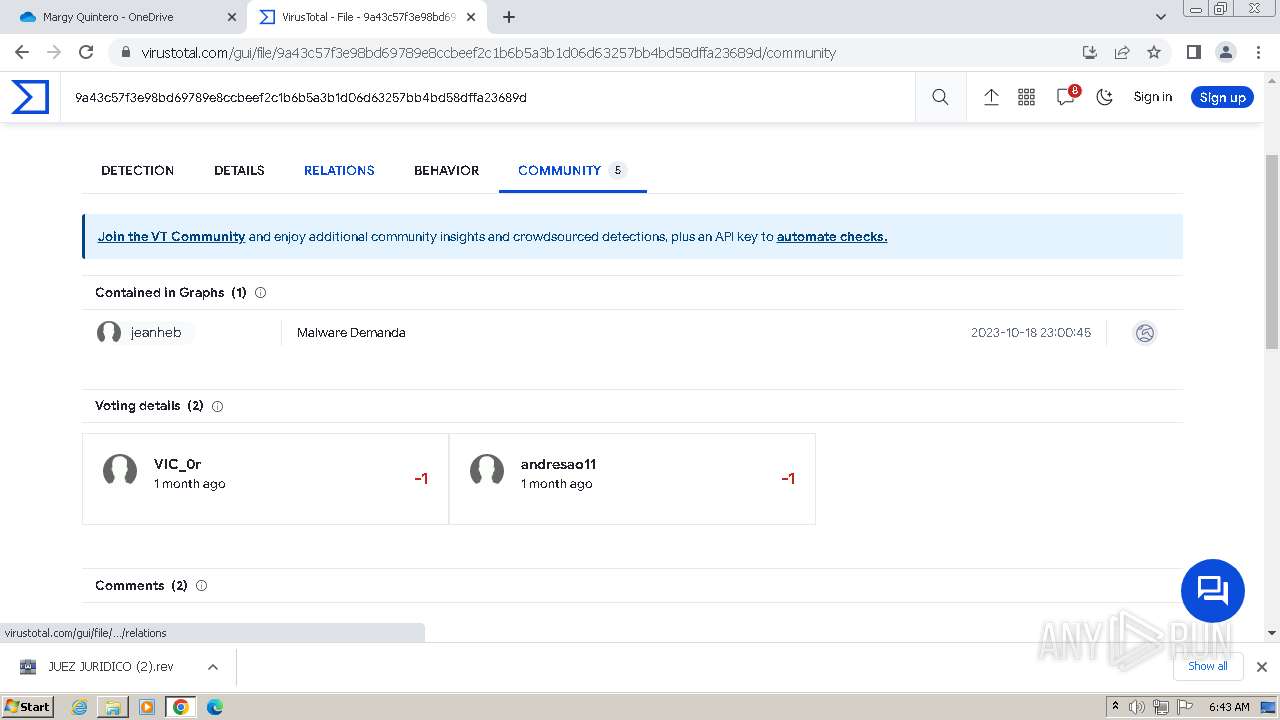Click info icon beside Voting details

[x=218, y=406]
